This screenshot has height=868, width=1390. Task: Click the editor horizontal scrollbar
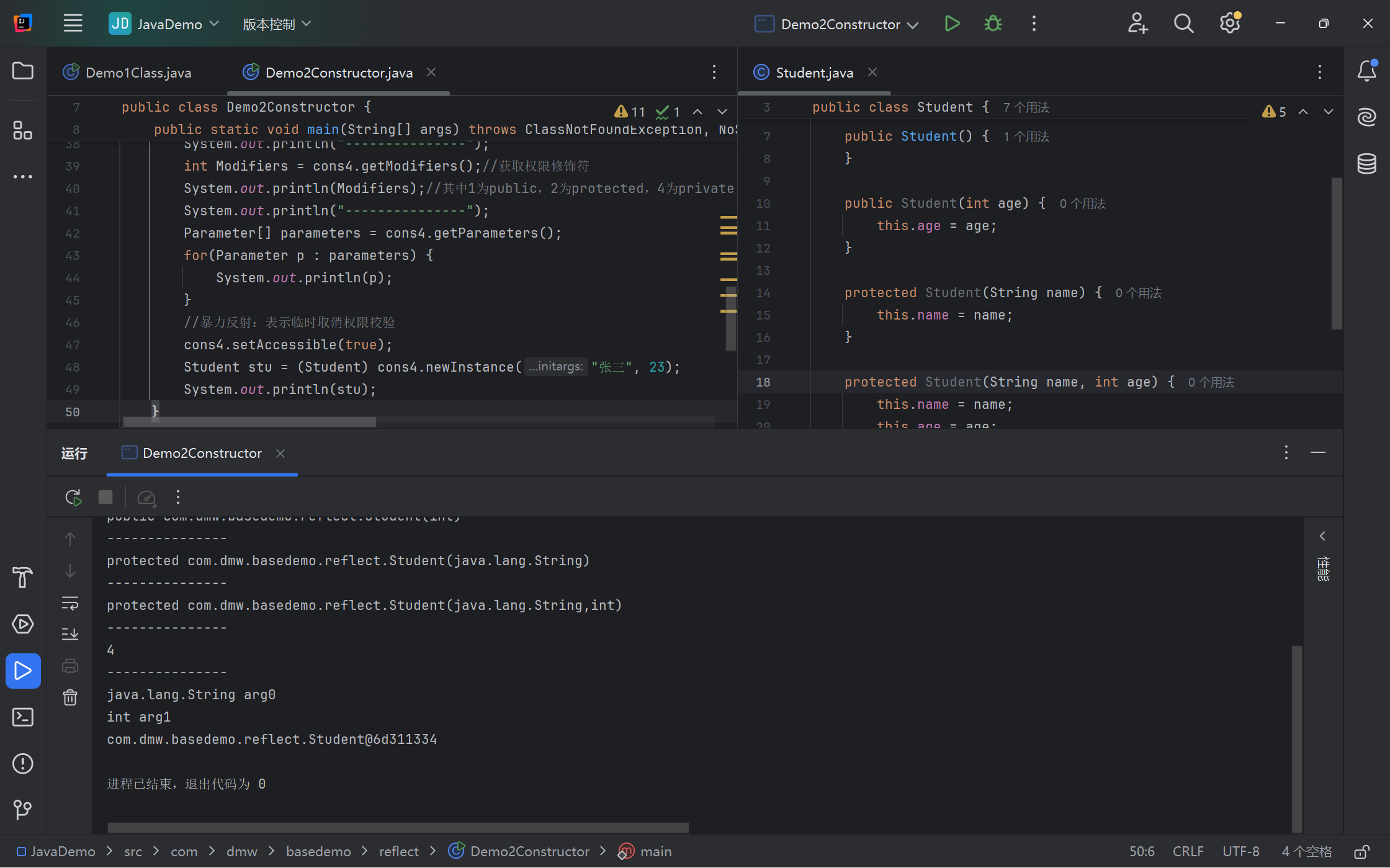[x=249, y=422]
